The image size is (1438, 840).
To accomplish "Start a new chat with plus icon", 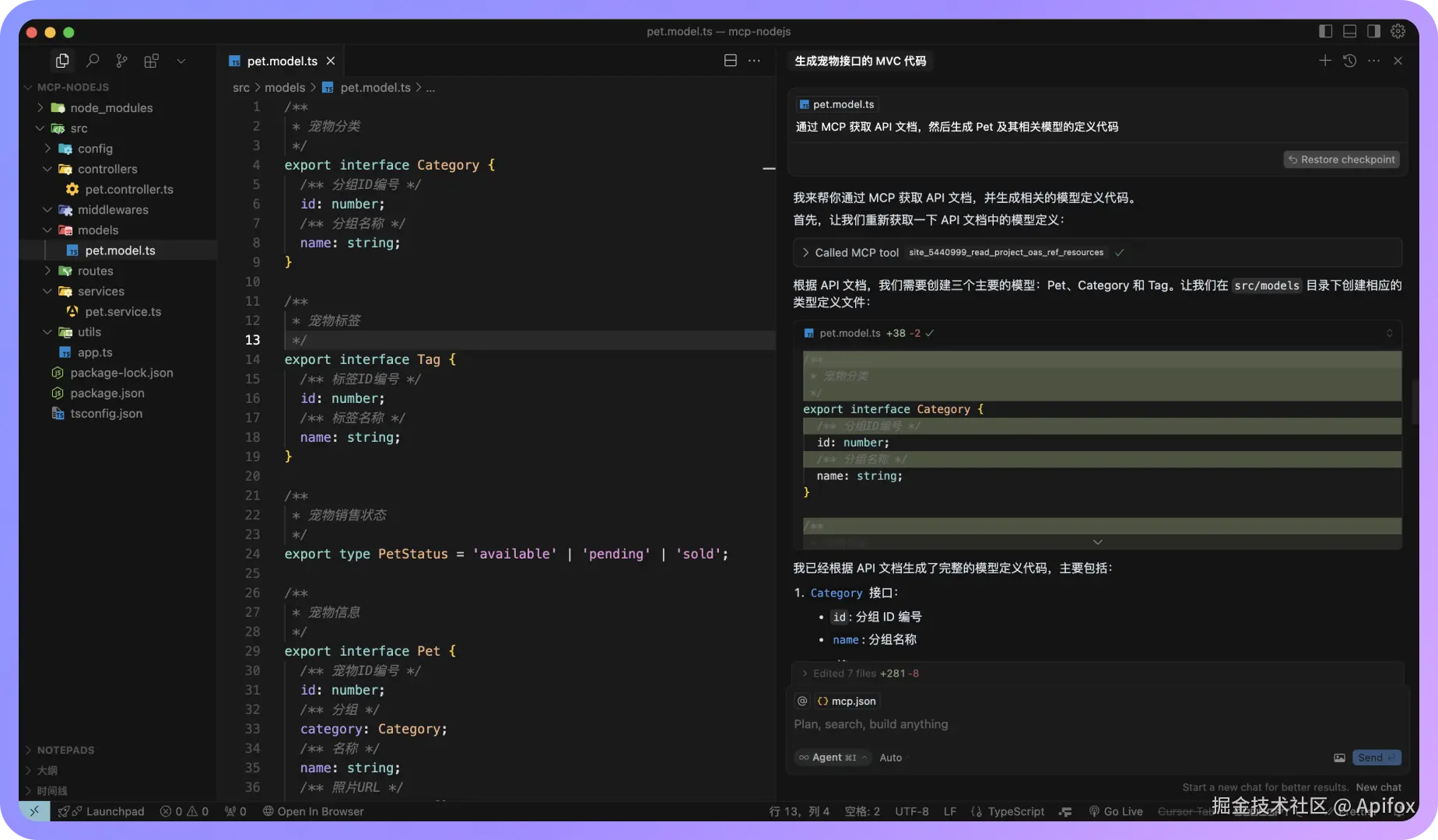I will tap(1325, 61).
